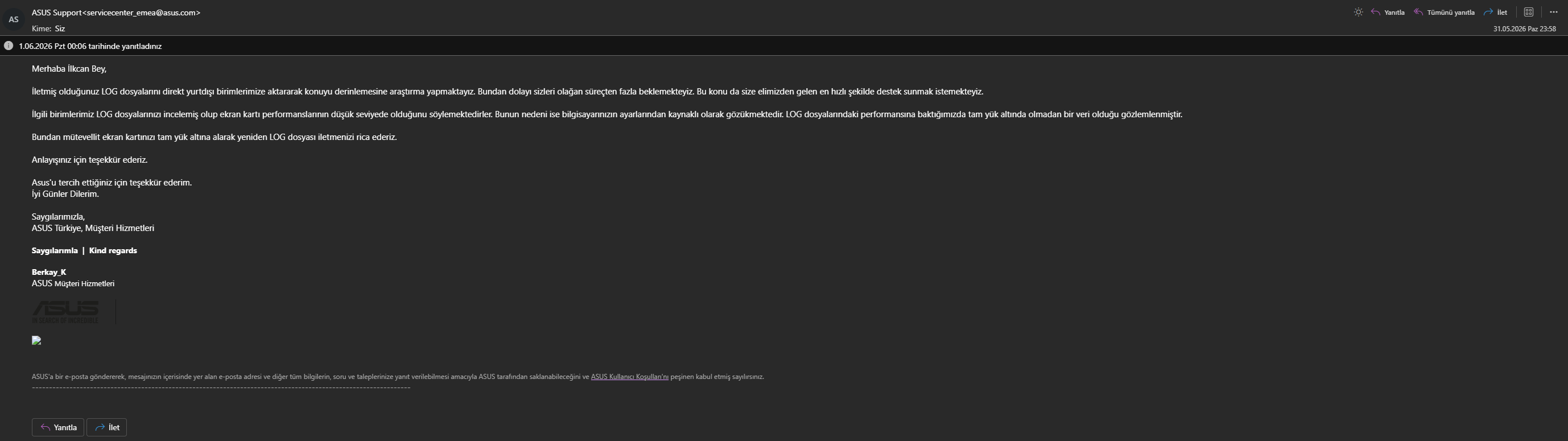Click ASUS Türkiye, Müşteri Hizmetleri line
1568x441 pixels.
pos(93,228)
